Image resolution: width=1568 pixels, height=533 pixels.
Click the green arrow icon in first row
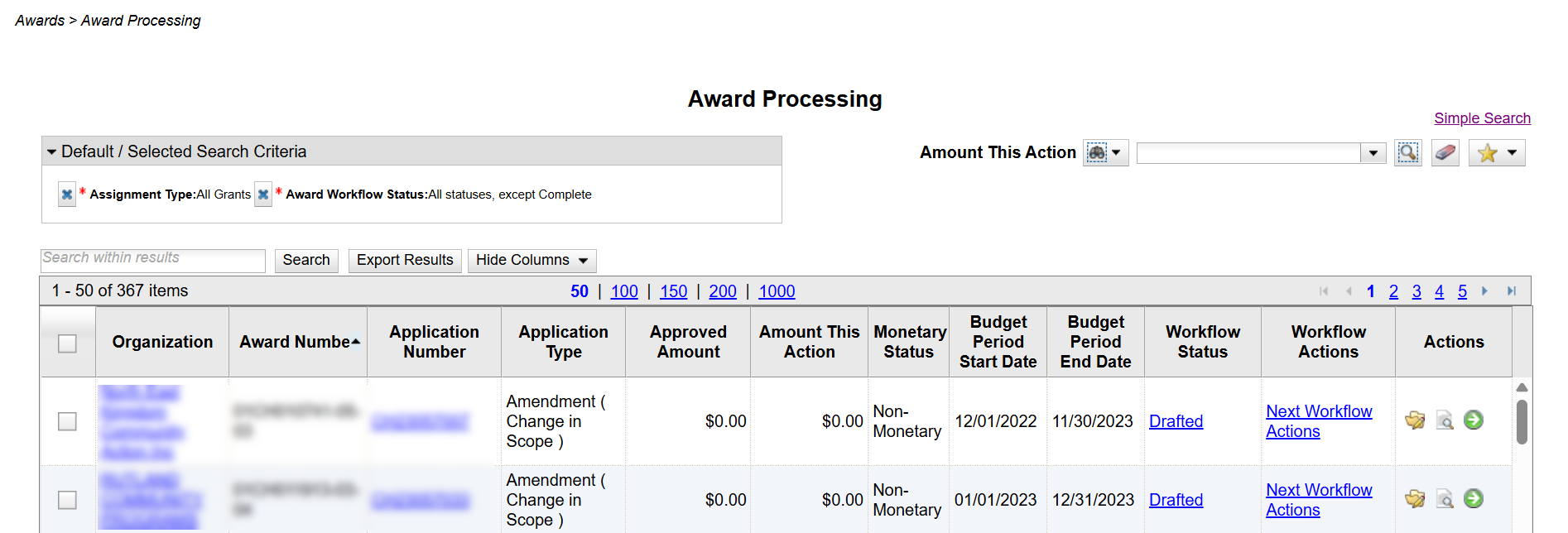pos(1474,420)
